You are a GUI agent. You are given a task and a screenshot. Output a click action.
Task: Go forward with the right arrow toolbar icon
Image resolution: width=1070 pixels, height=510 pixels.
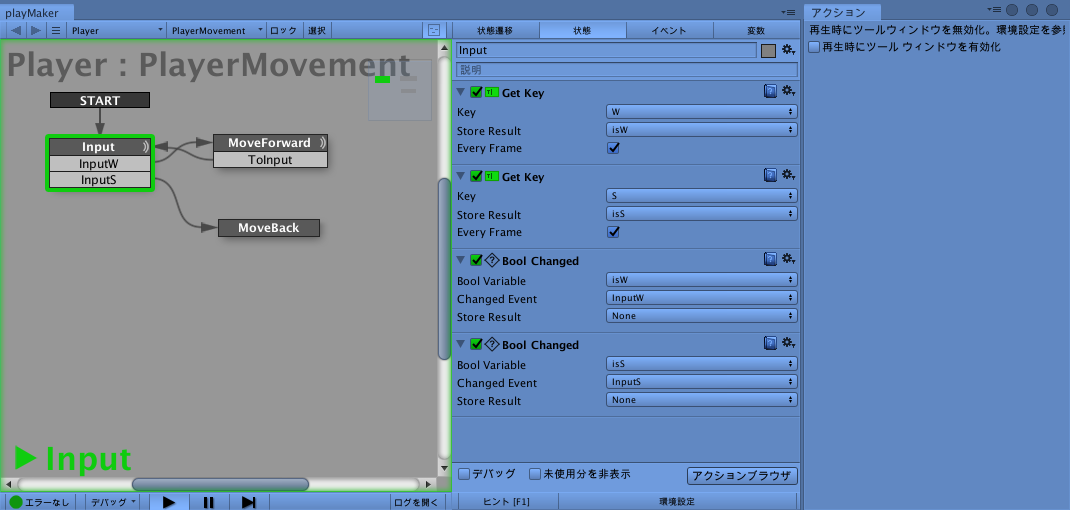[36, 30]
